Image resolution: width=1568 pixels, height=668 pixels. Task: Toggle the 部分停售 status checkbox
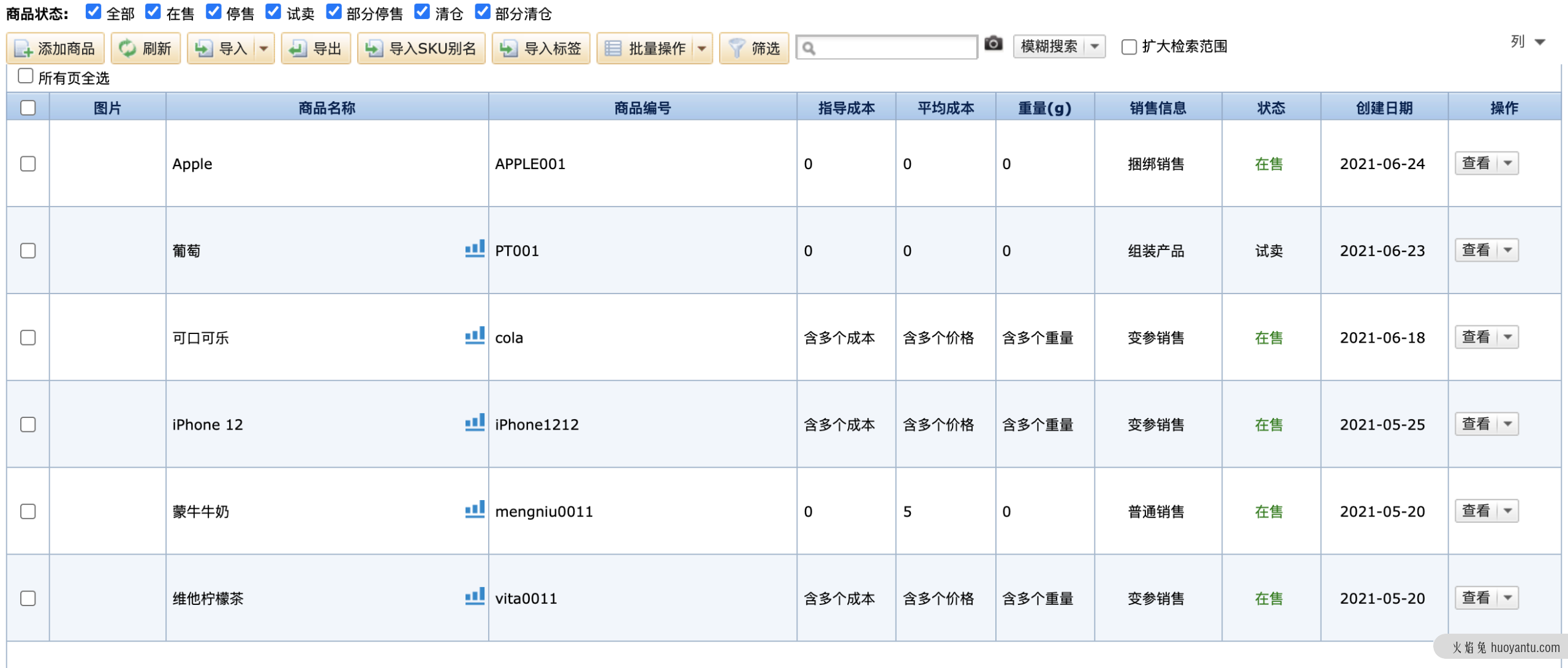(x=333, y=12)
